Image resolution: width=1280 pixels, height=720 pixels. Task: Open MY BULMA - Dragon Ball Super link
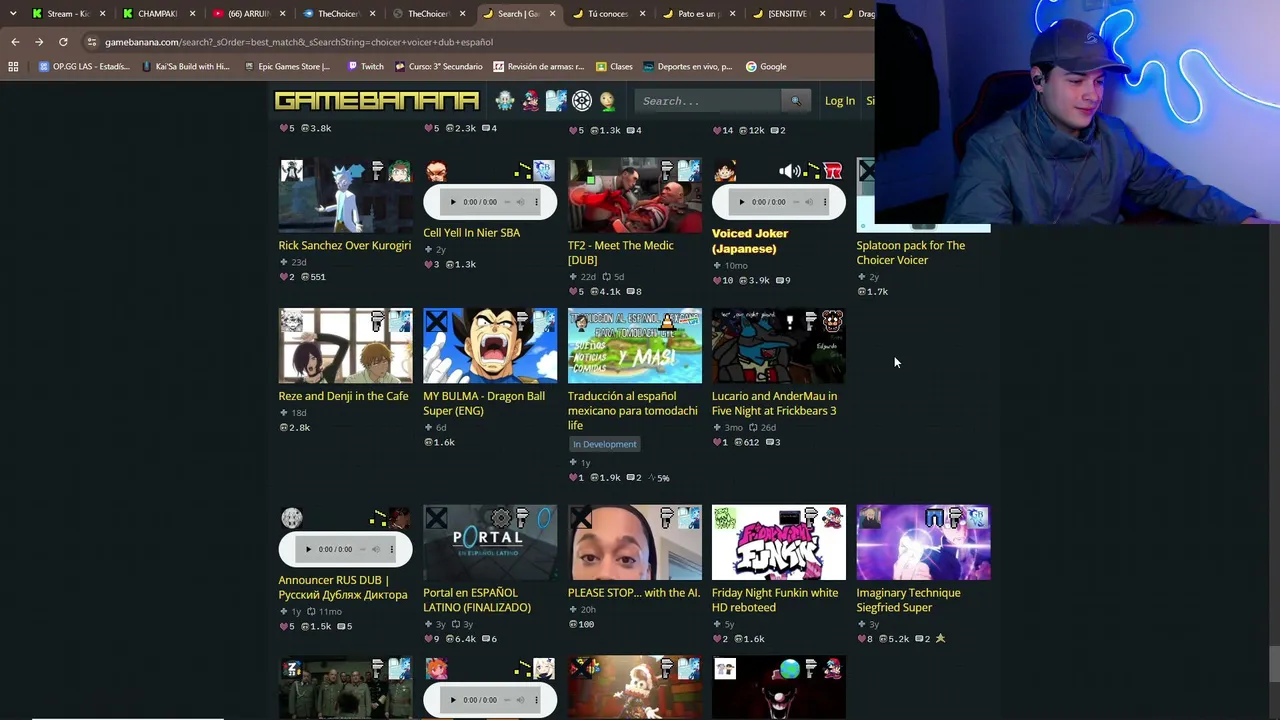pyautogui.click(x=484, y=403)
